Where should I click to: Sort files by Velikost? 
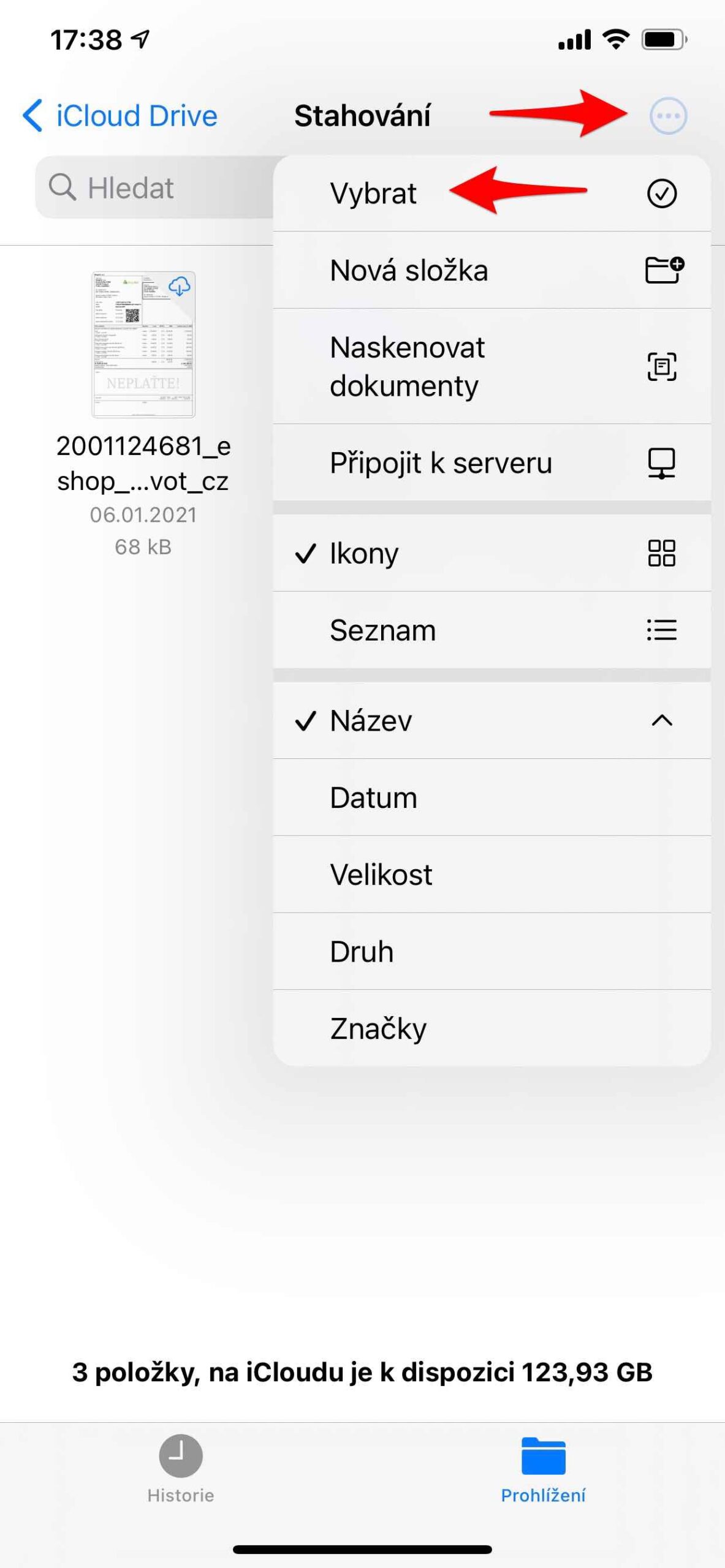pyautogui.click(x=381, y=875)
